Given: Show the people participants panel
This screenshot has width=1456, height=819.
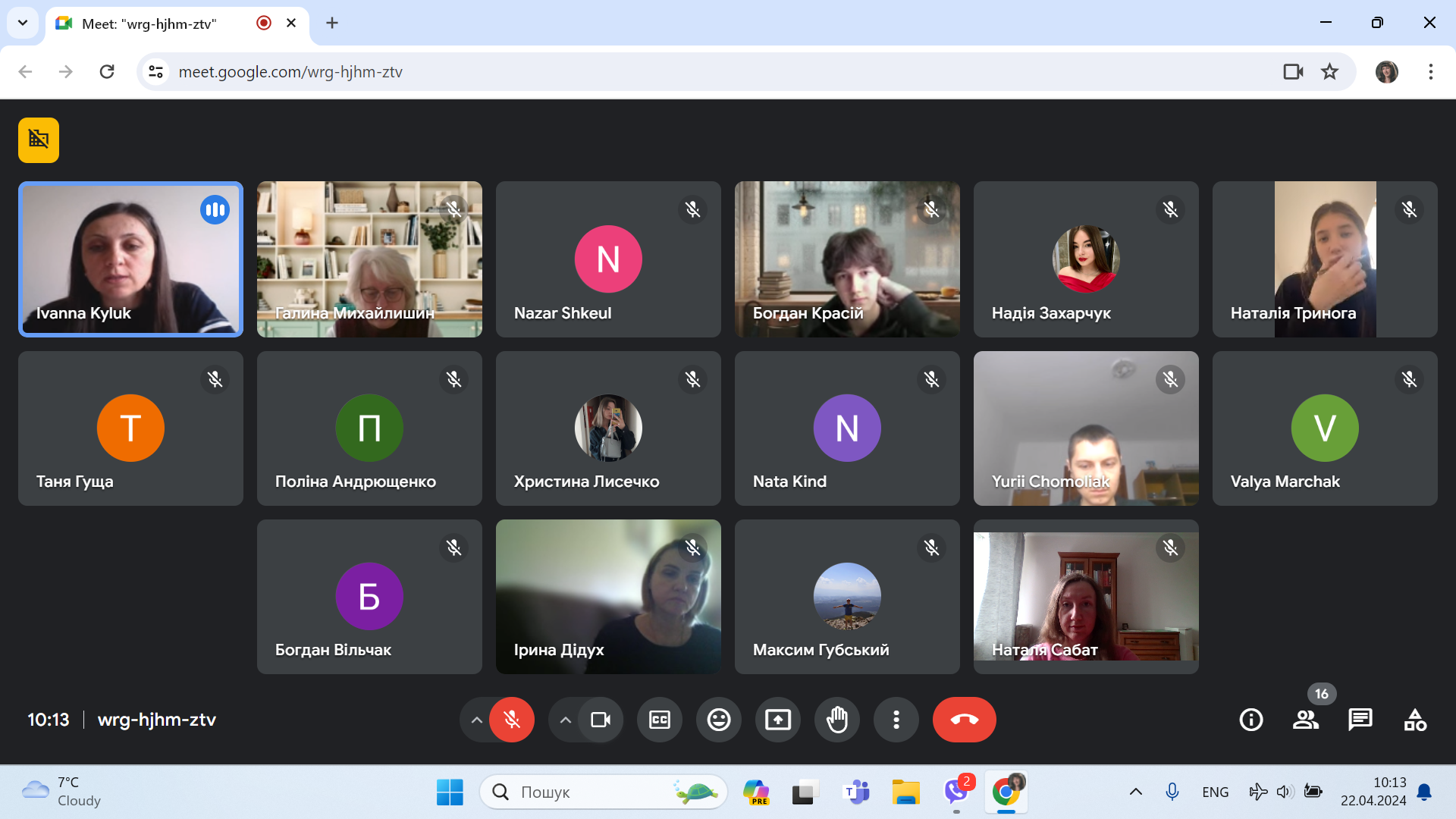Looking at the screenshot, I should coord(1305,720).
